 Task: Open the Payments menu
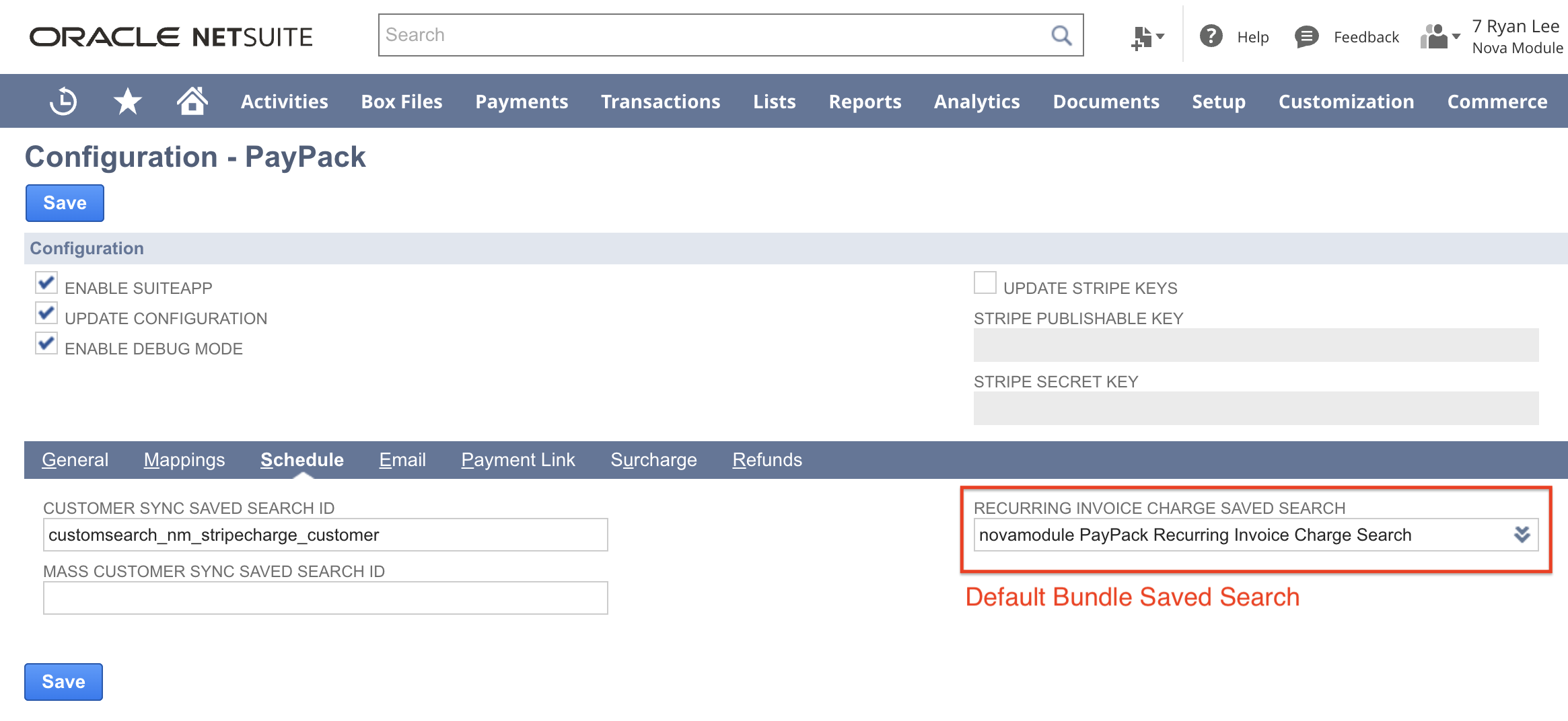pos(522,102)
